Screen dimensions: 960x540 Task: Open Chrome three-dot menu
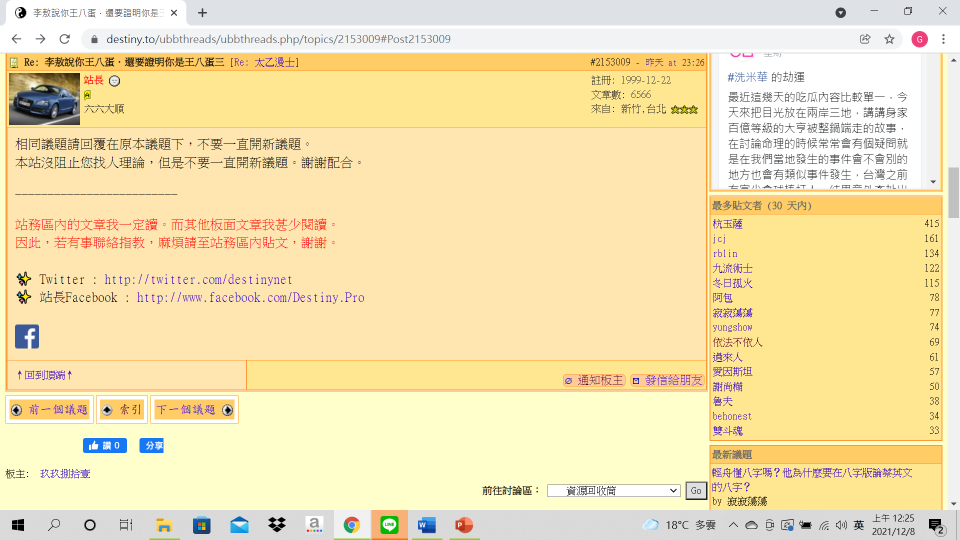[x=943, y=39]
